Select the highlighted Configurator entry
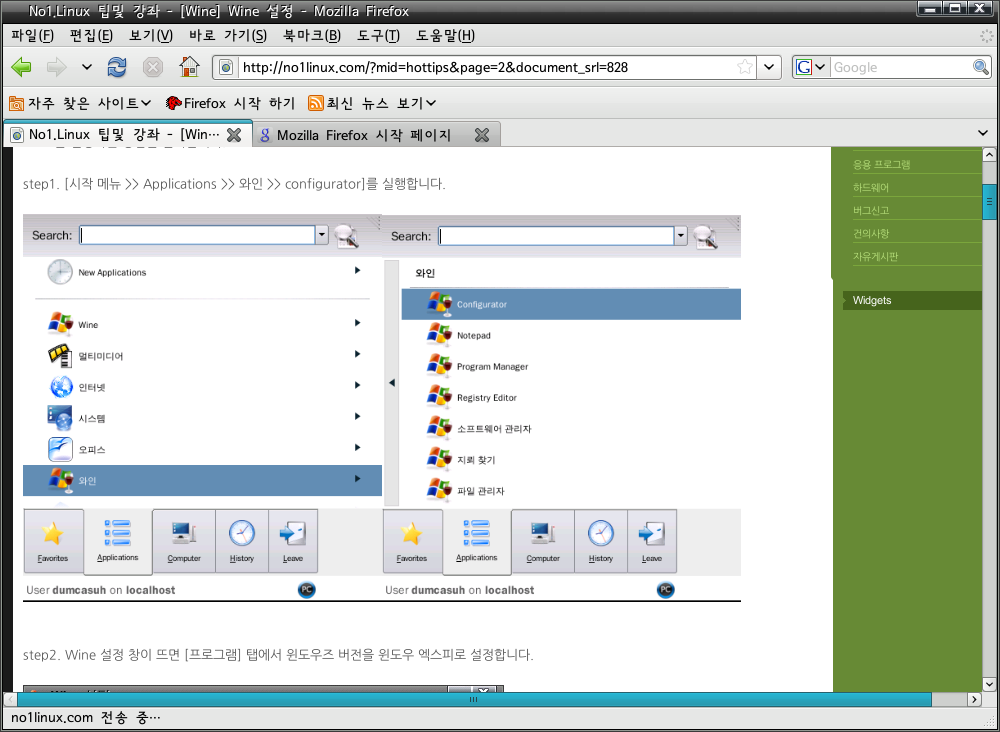This screenshot has height=732, width=1000. [x=571, y=304]
